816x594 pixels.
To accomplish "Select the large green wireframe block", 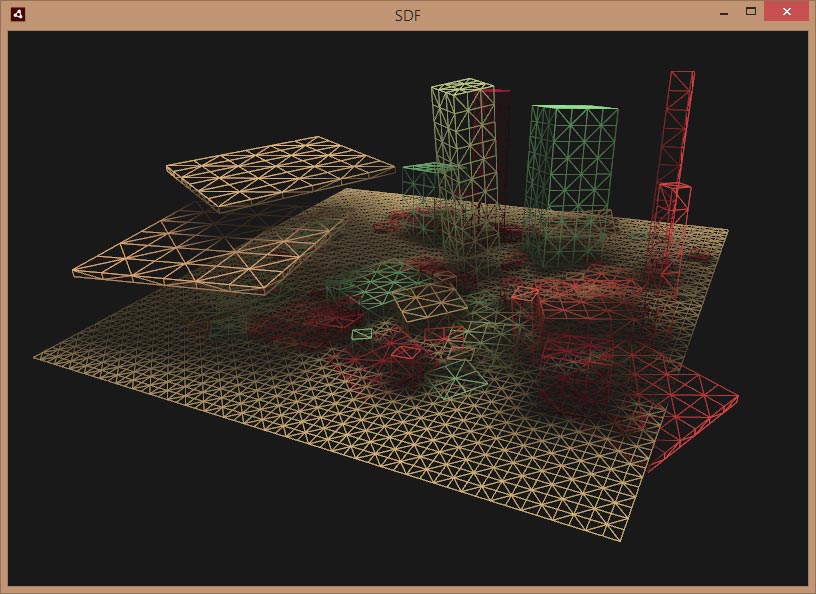I will click(x=572, y=160).
